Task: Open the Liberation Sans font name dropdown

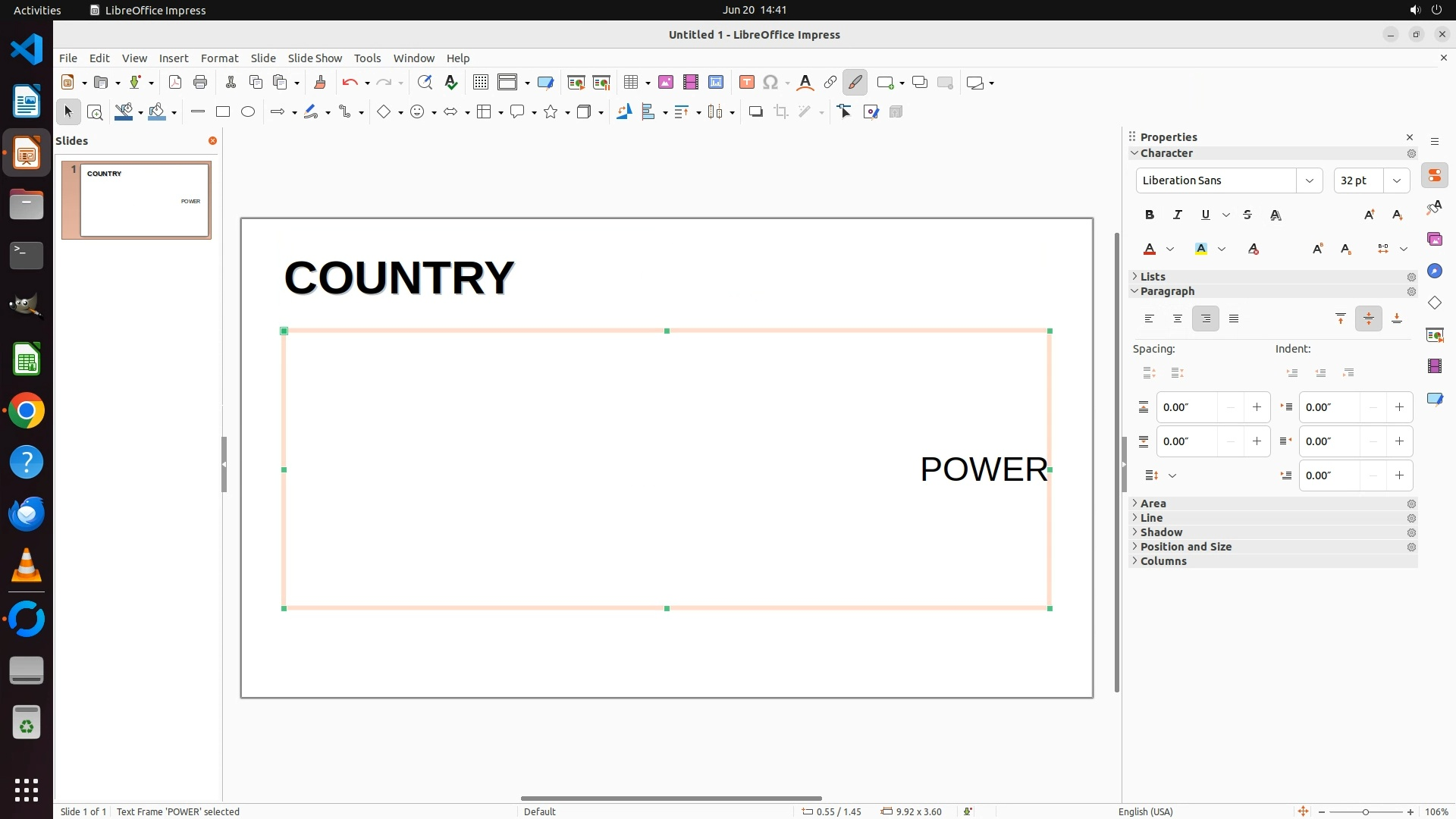Action: [x=1309, y=180]
